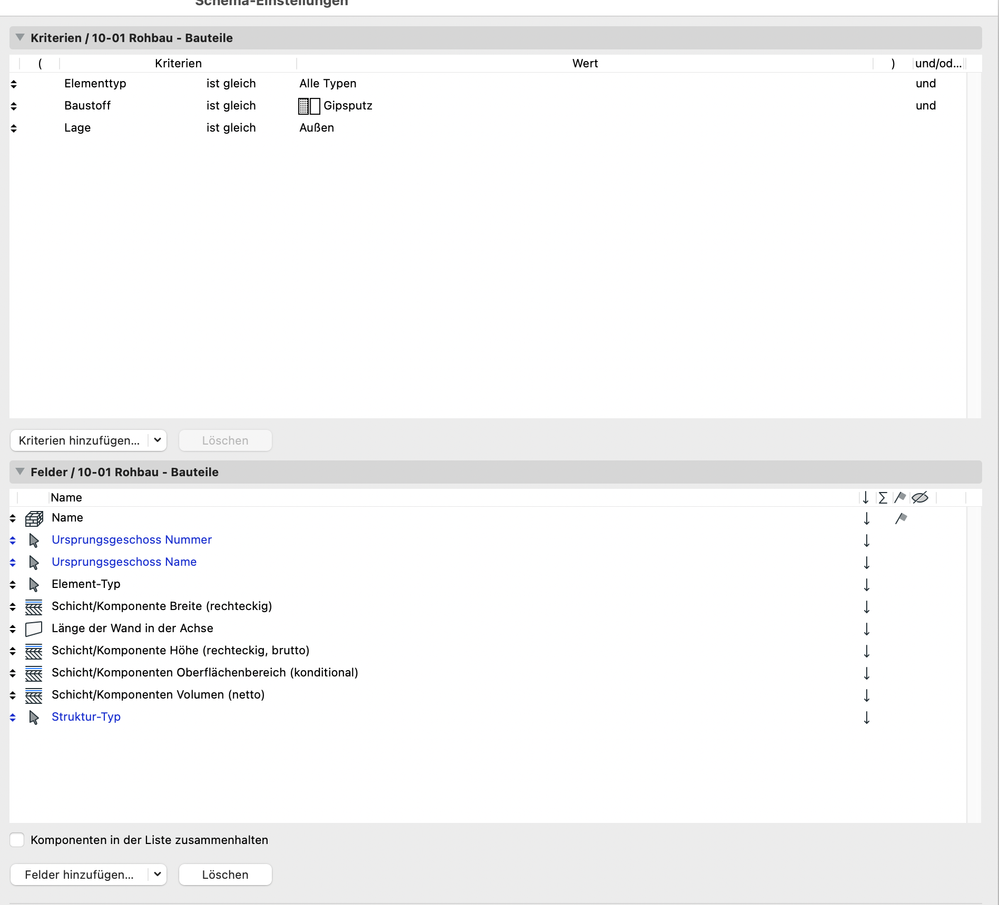Enable Komponenten in der Liste zusammenhalten checkbox
The width and height of the screenshot is (999, 905).
pyautogui.click(x=17, y=840)
